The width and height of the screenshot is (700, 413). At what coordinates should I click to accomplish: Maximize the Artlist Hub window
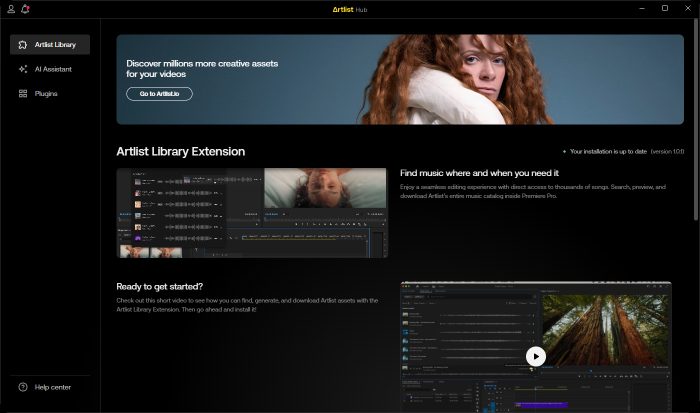pyautogui.click(x=665, y=8)
